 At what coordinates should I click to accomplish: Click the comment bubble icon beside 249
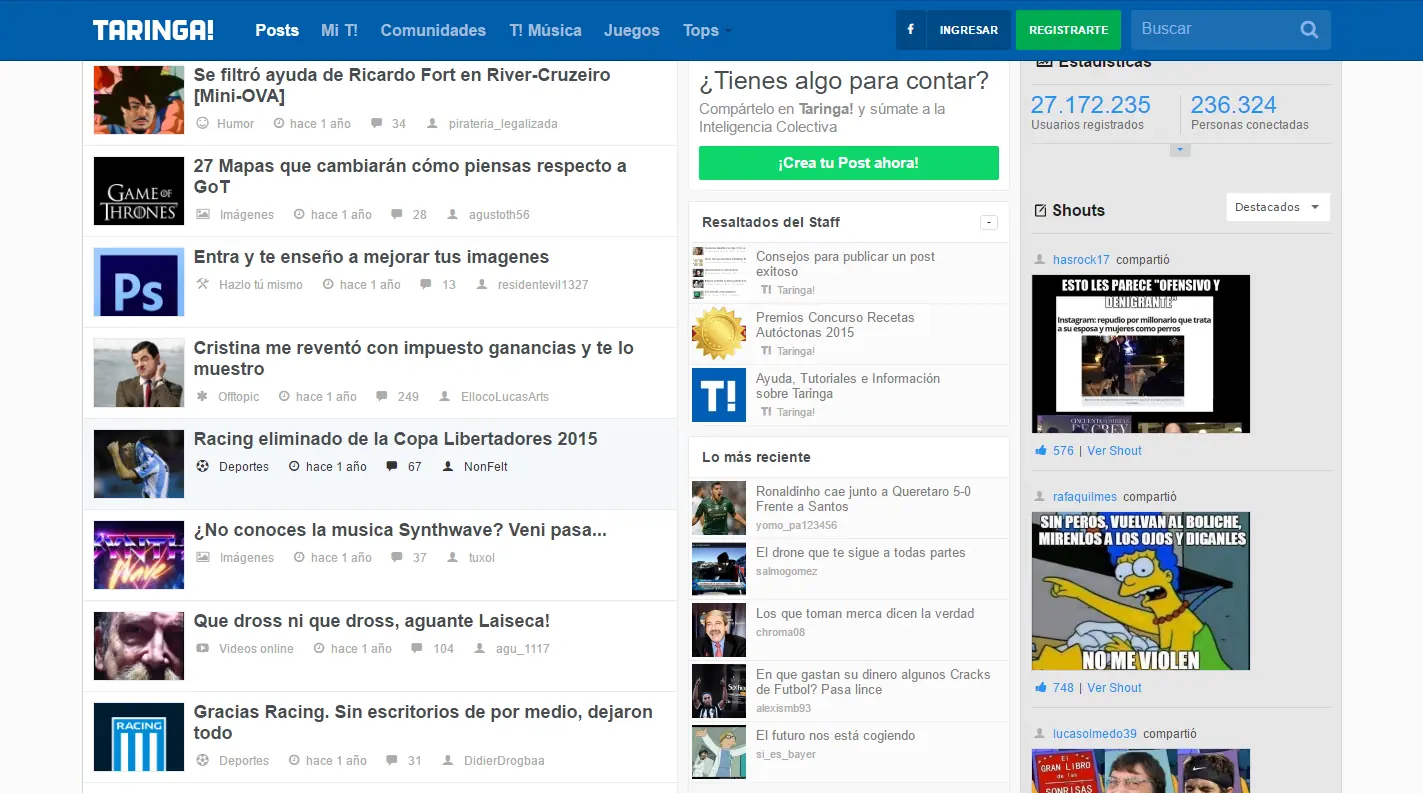point(382,396)
